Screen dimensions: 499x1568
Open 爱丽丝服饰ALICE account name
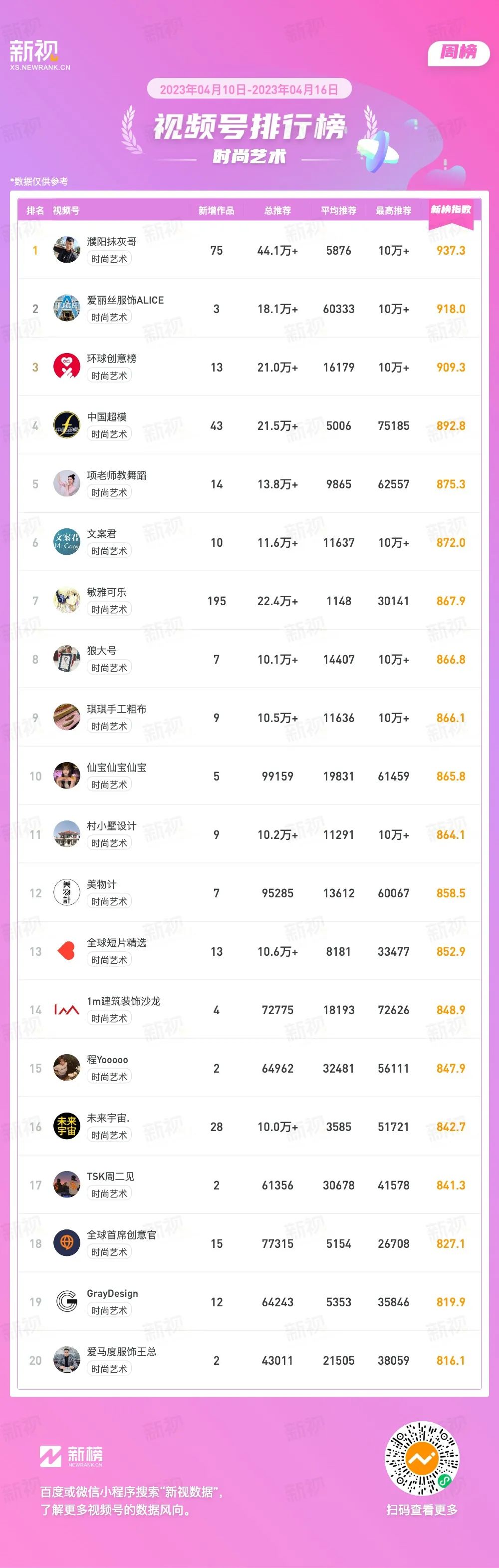pyautogui.click(x=125, y=300)
